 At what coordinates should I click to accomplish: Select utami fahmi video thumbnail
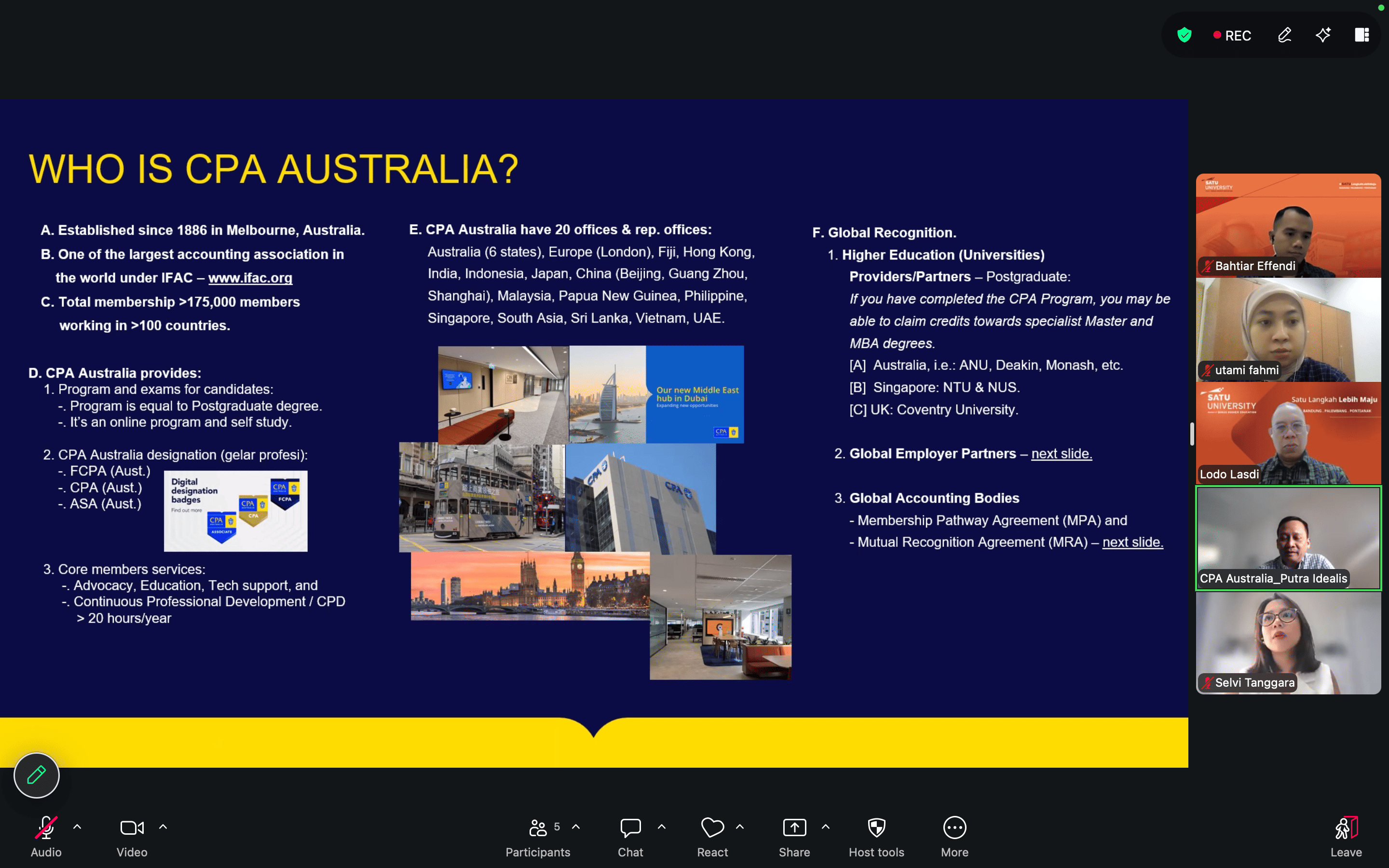(x=1289, y=329)
